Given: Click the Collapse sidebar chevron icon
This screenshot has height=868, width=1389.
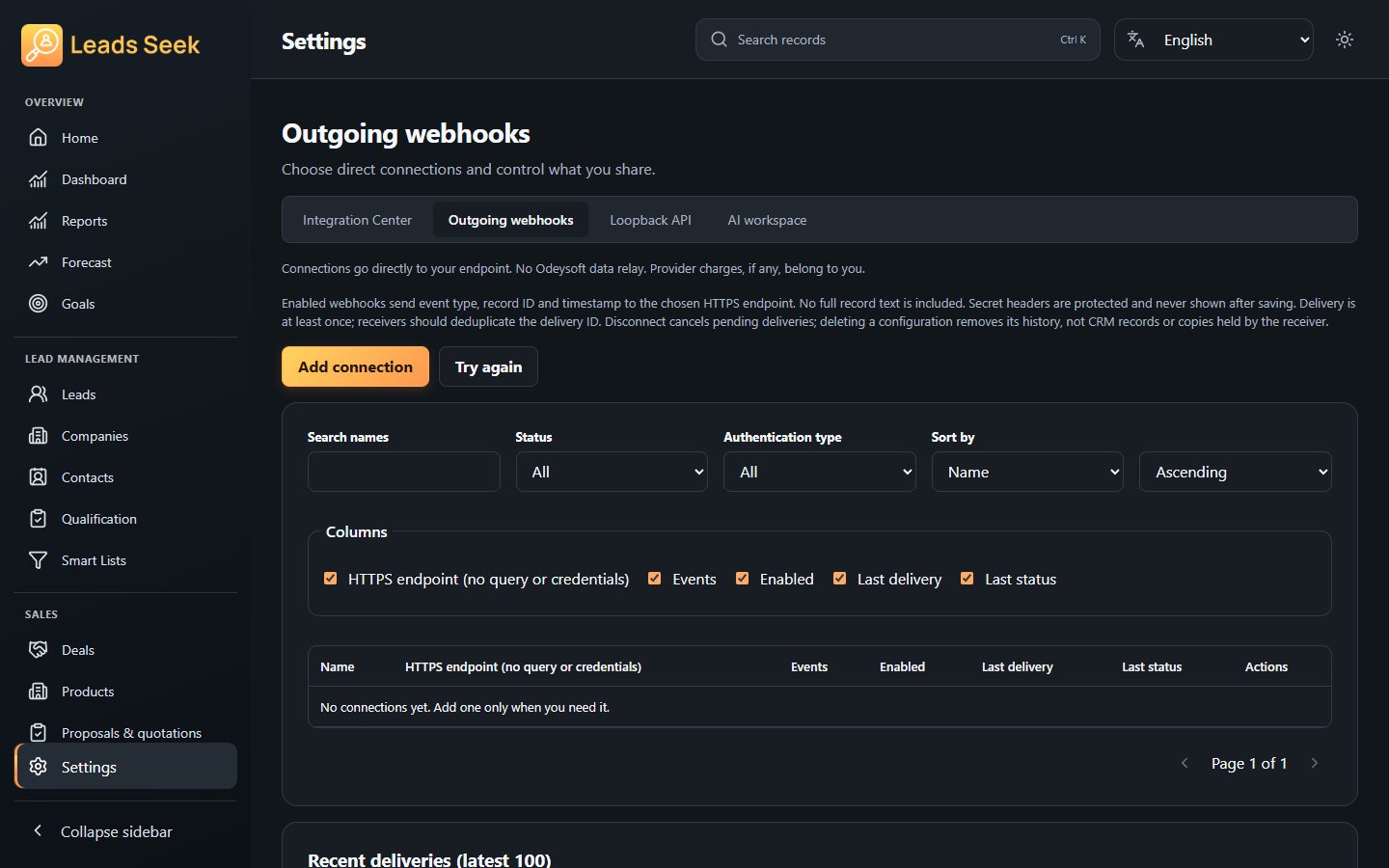Looking at the screenshot, I should coord(38,830).
